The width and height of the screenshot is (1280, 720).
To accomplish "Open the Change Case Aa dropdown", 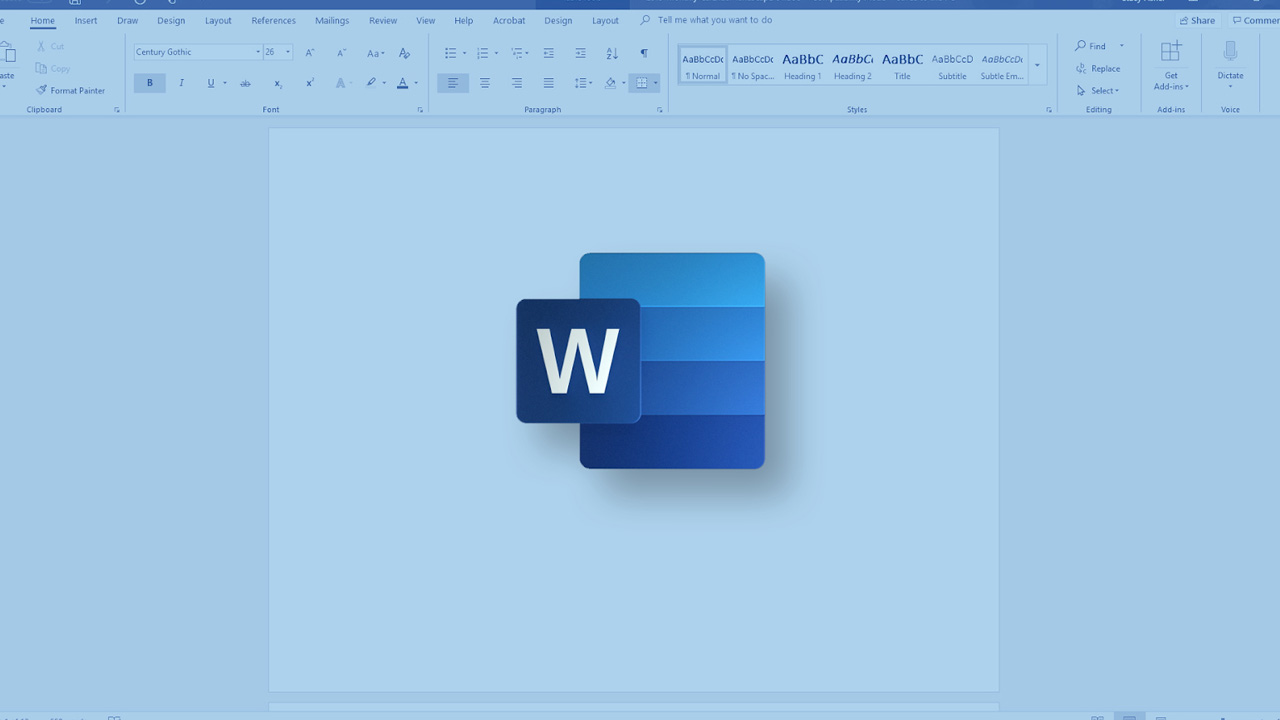I will tap(375, 52).
